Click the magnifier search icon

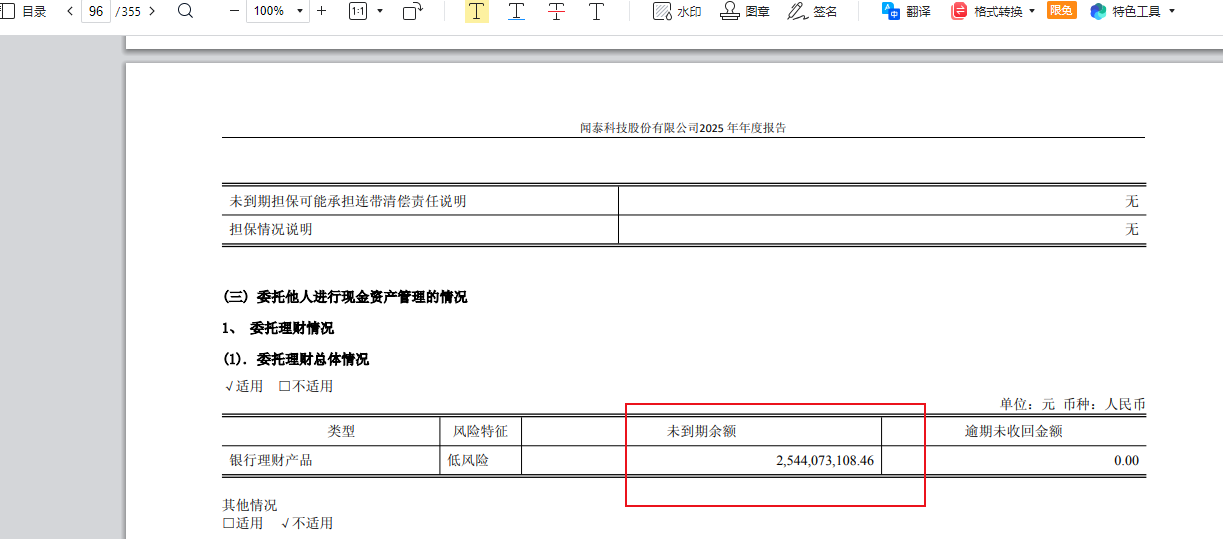coord(185,12)
